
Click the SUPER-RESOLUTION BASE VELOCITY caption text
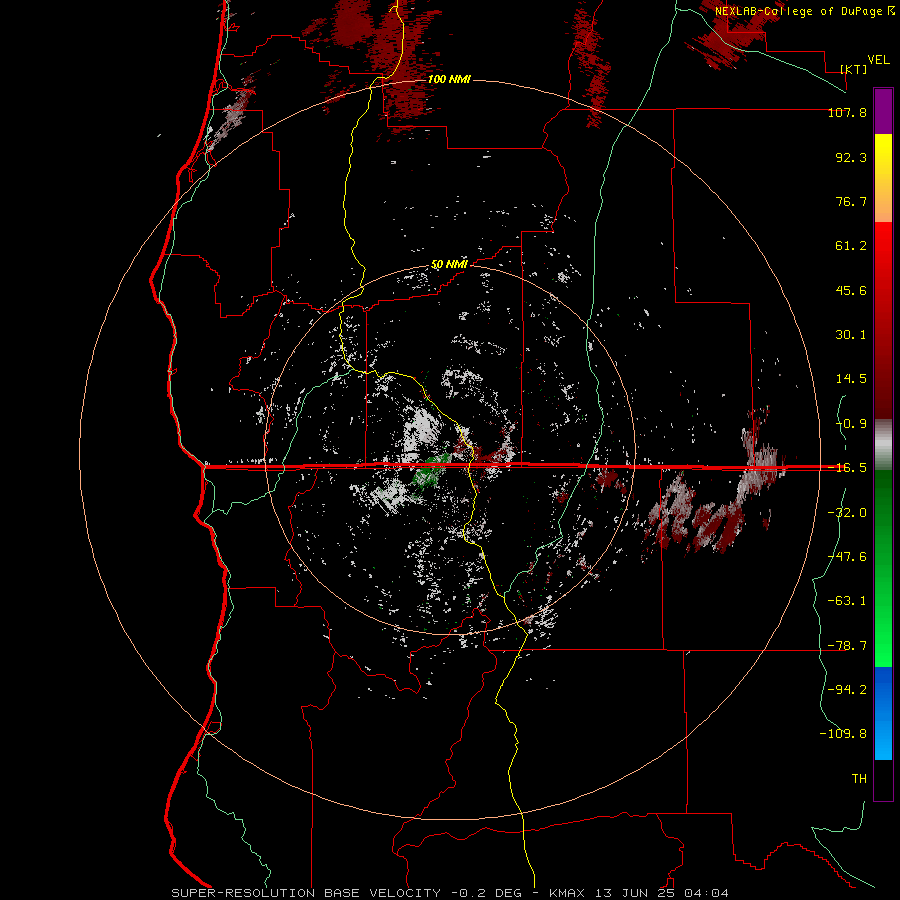307,893
